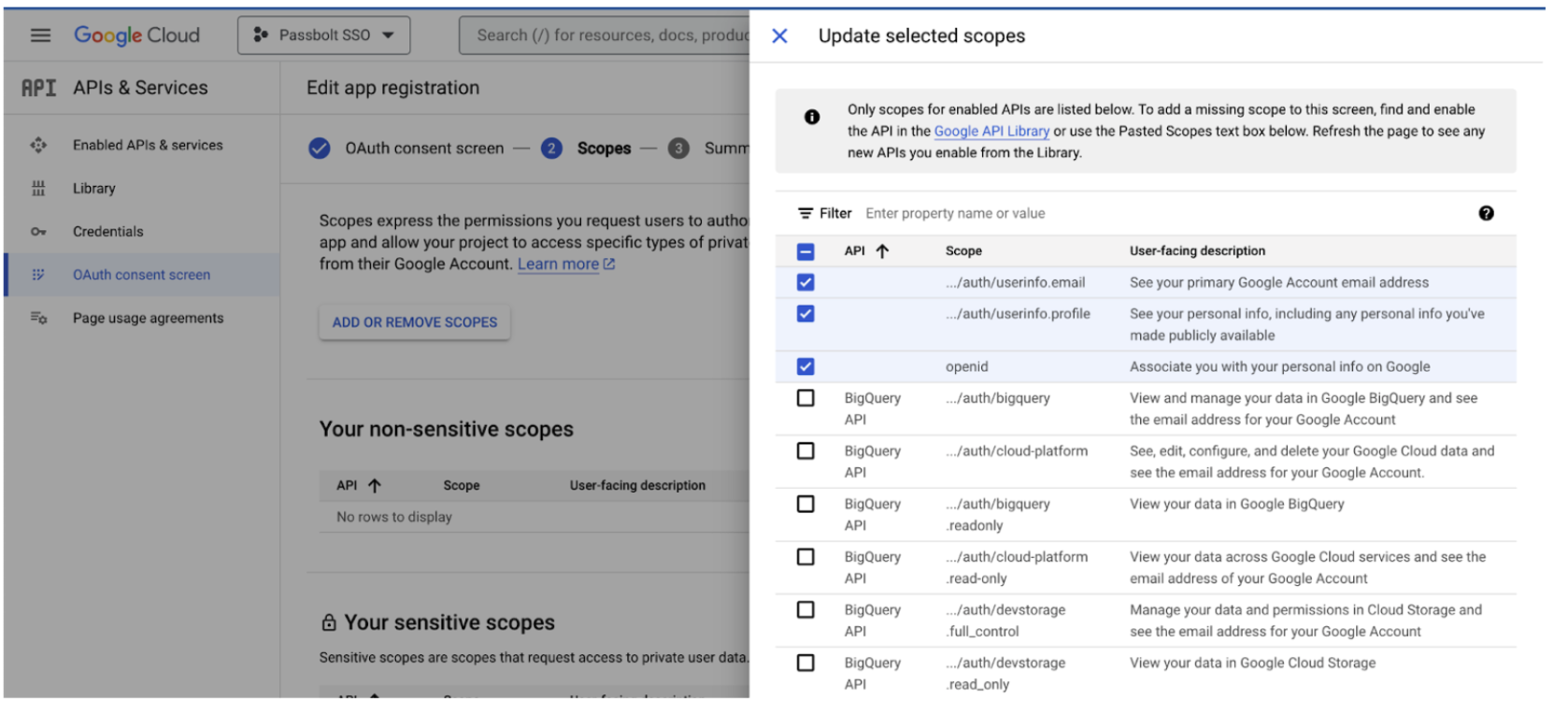
Task: Open the Passbolt SSO project selector
Action: pyautogui.click(x=323, y=36)
